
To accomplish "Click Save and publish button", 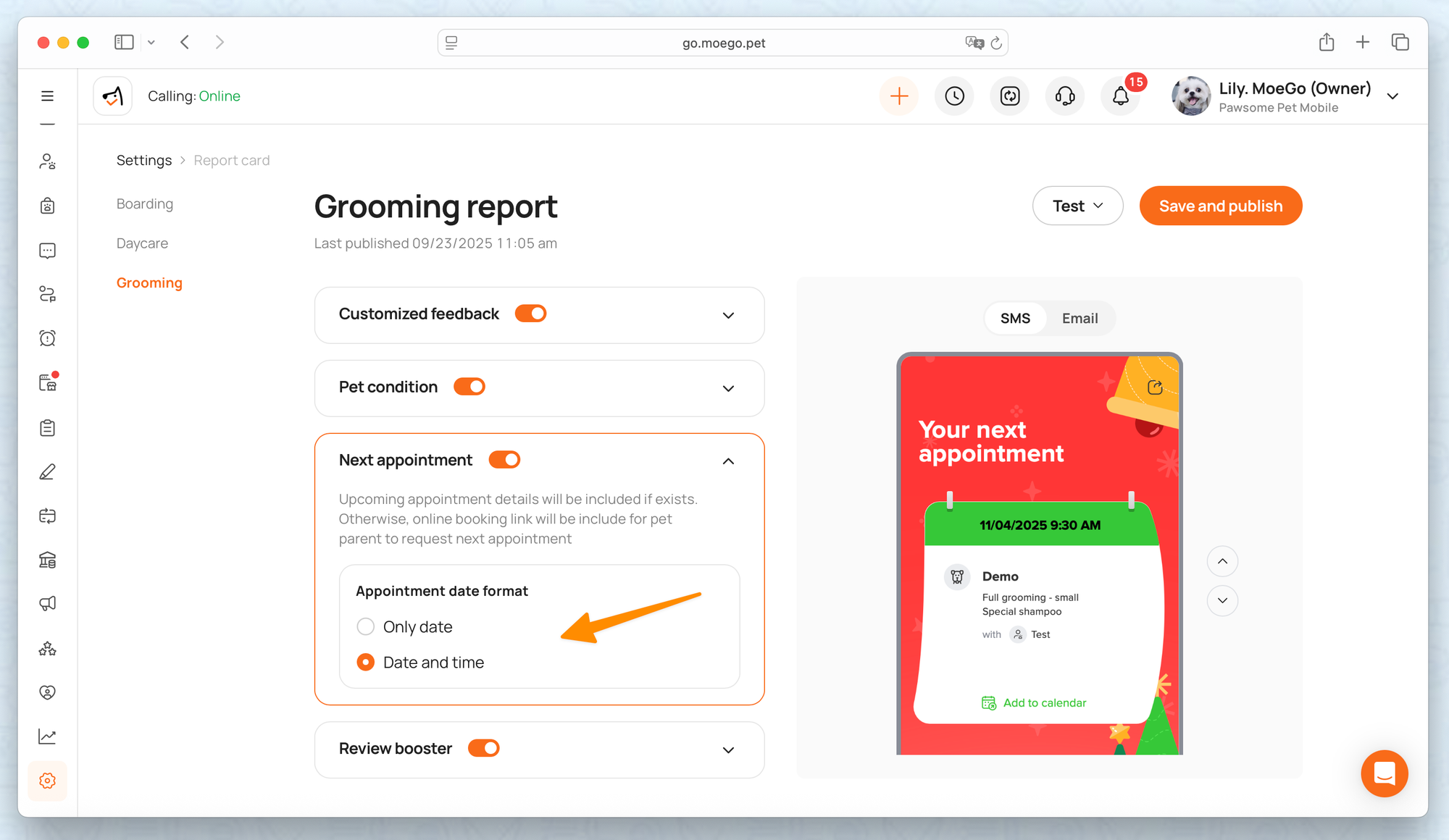I will coord(1220,206).
